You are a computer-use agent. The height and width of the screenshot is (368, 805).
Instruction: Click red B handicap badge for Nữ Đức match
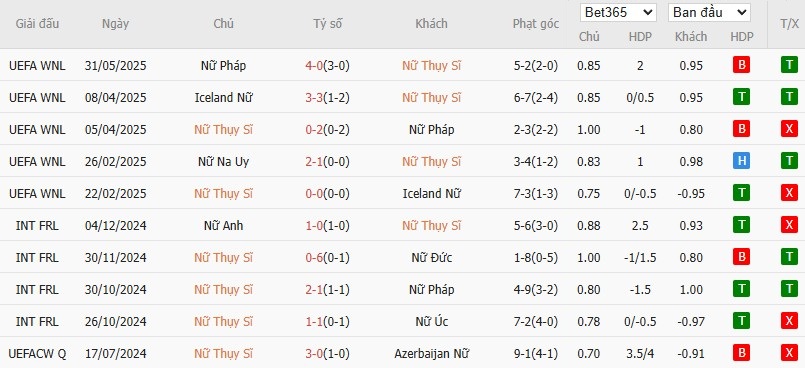[741, 257]
